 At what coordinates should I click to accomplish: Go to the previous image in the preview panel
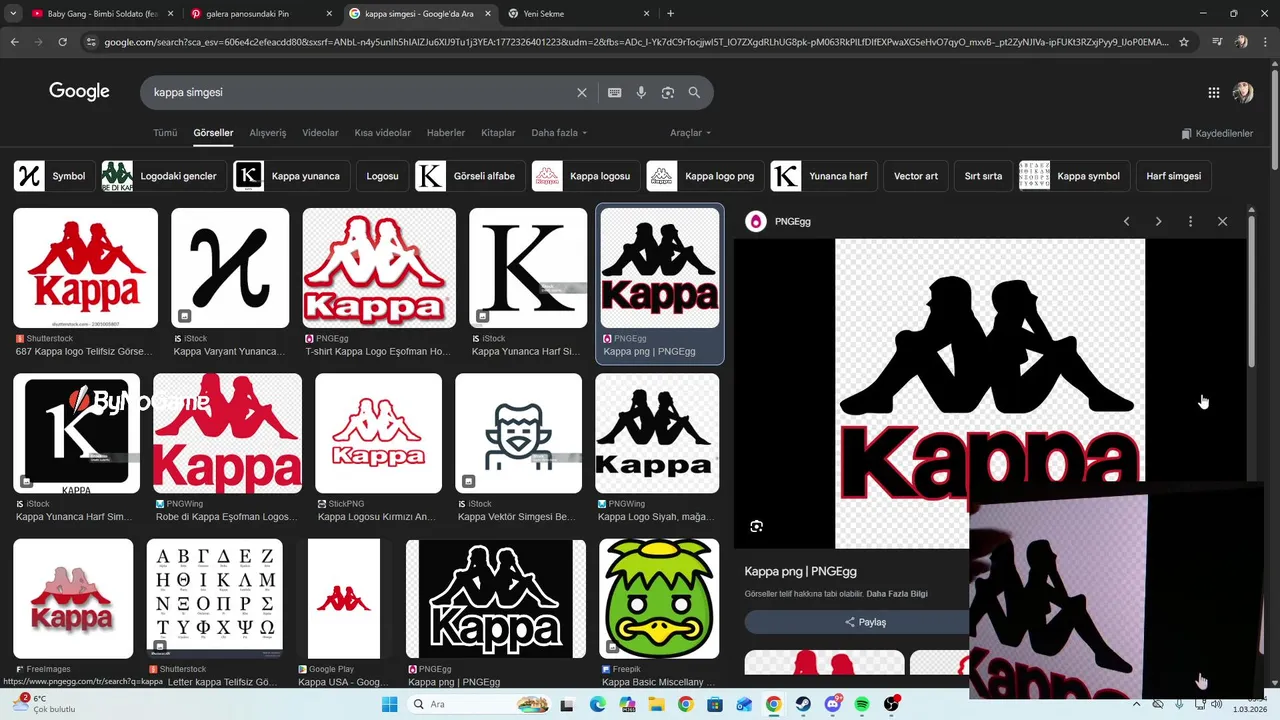1126,221
